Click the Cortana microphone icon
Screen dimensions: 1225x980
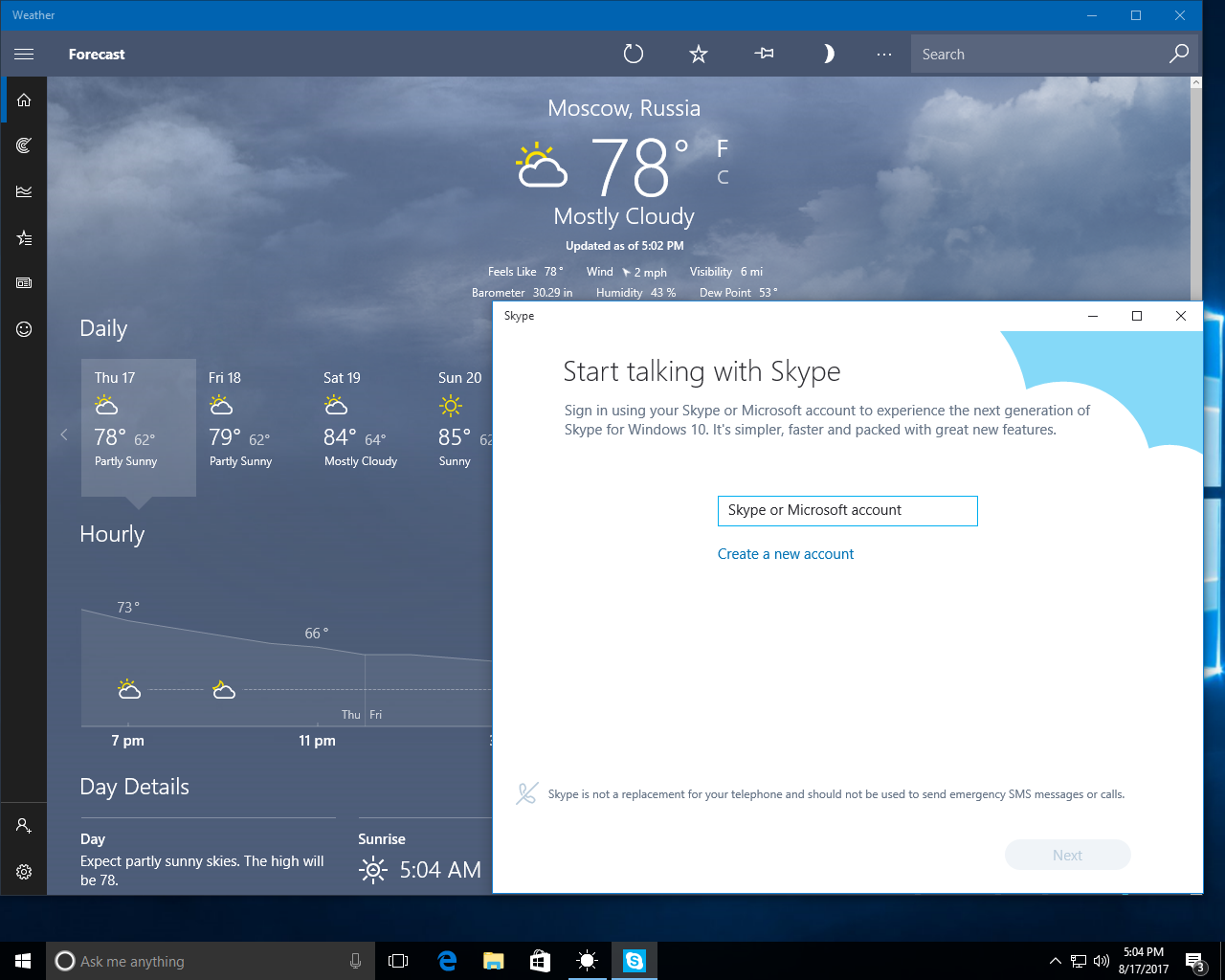(355, 961)
